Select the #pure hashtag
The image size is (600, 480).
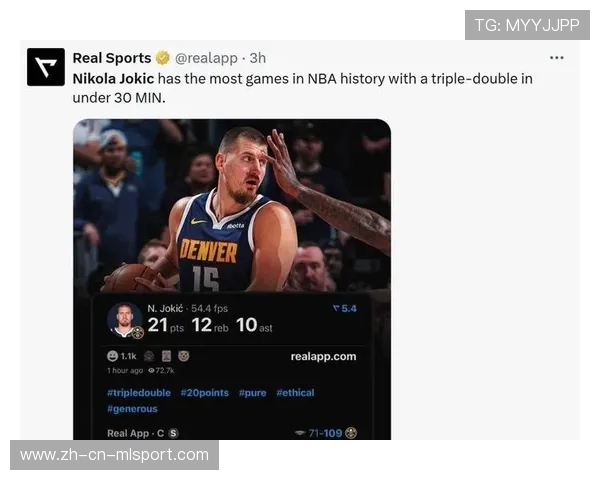[x=253, y=393]
